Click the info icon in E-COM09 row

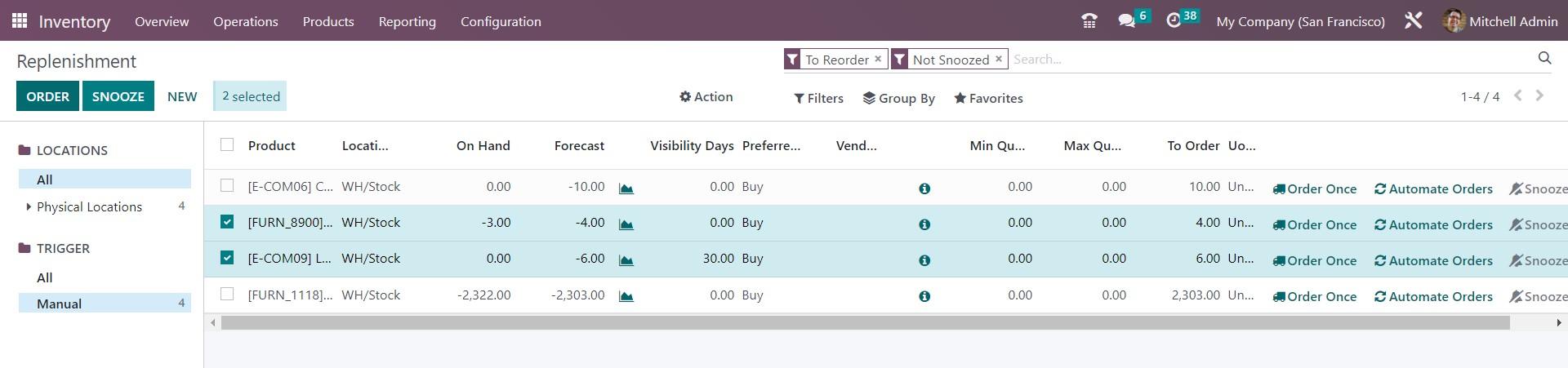924,260
